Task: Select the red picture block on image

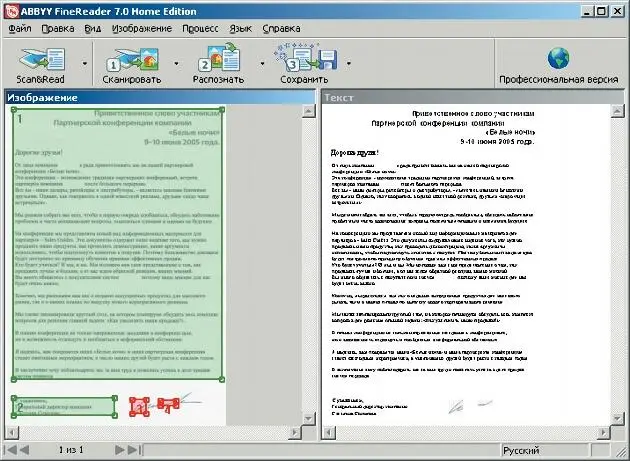Action: click(x=137, y=405)
